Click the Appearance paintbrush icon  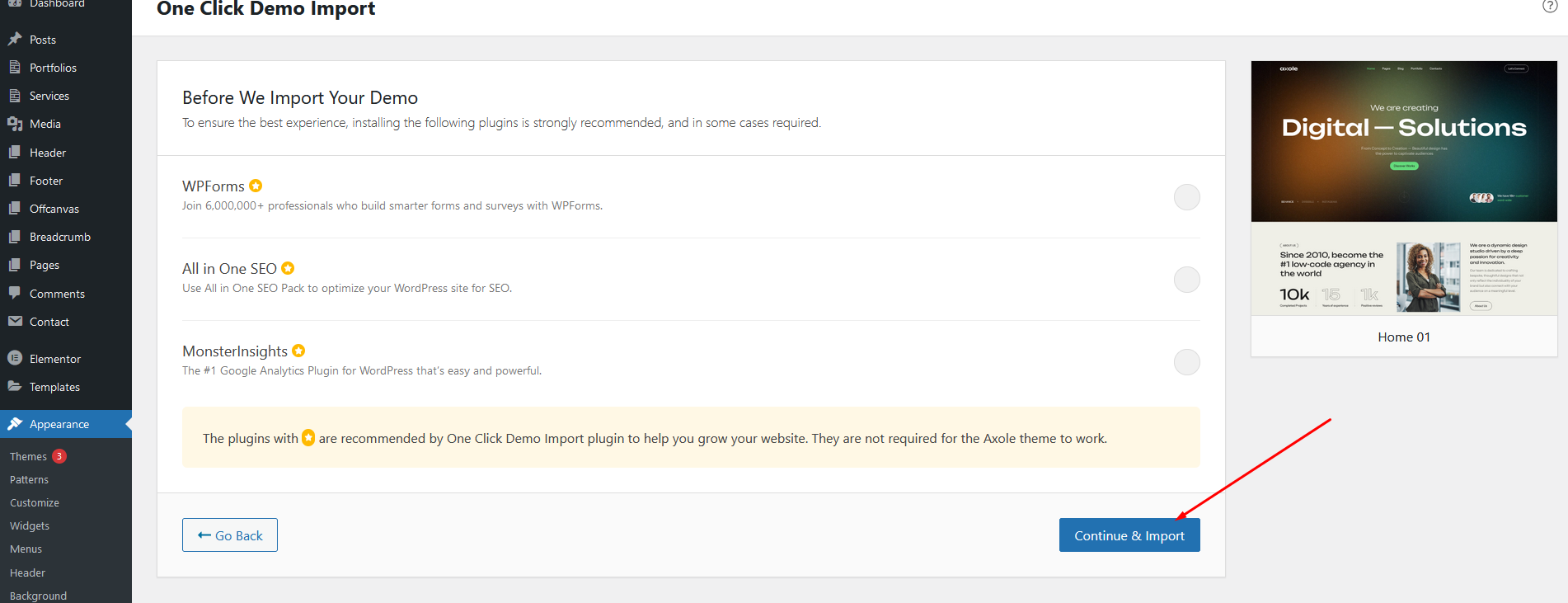pos(15,423)
